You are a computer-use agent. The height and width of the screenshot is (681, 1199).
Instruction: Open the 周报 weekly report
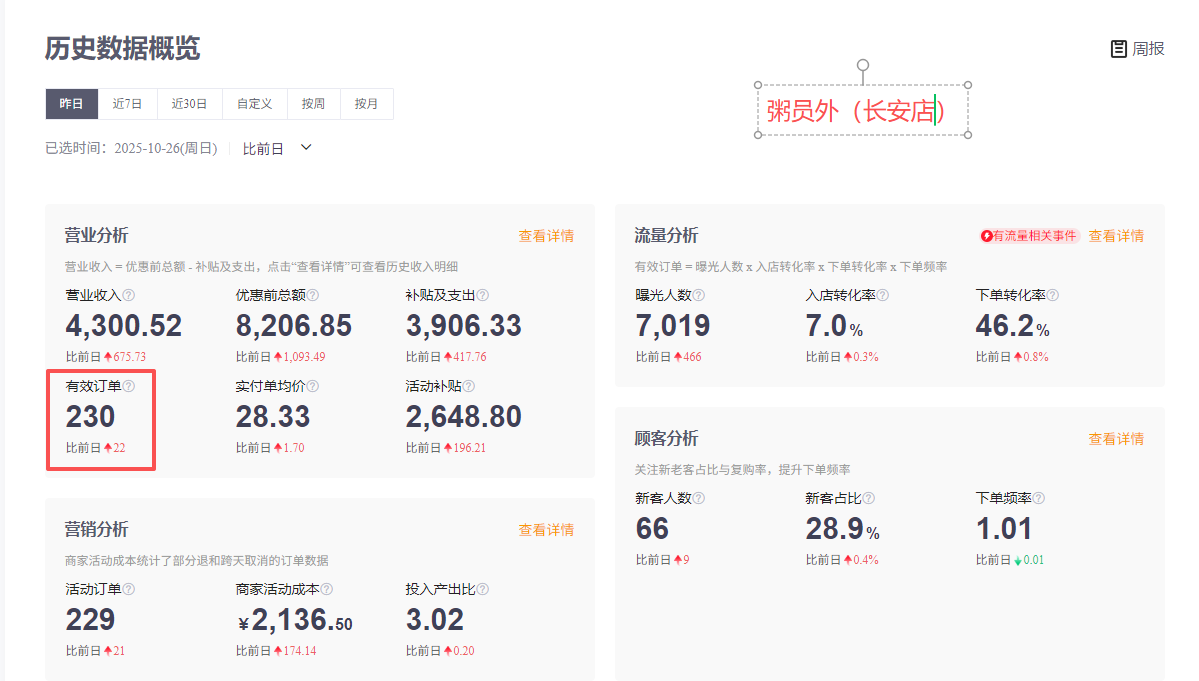[x=1138, y=48]
